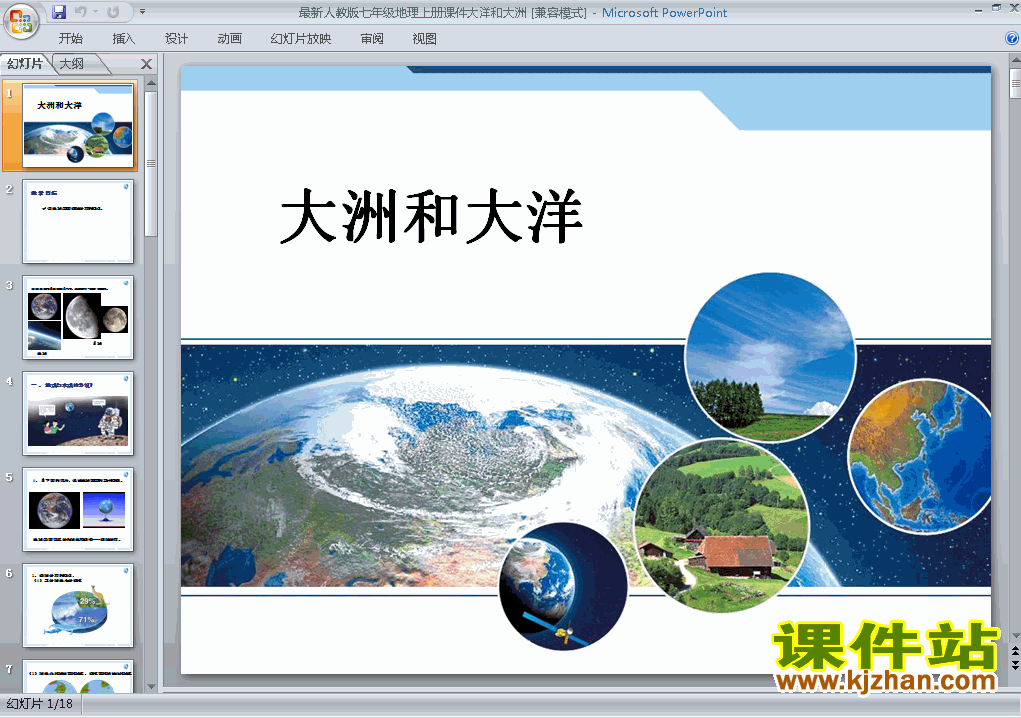Click main editor scroll up arrow

click(x=1015, y=61)
